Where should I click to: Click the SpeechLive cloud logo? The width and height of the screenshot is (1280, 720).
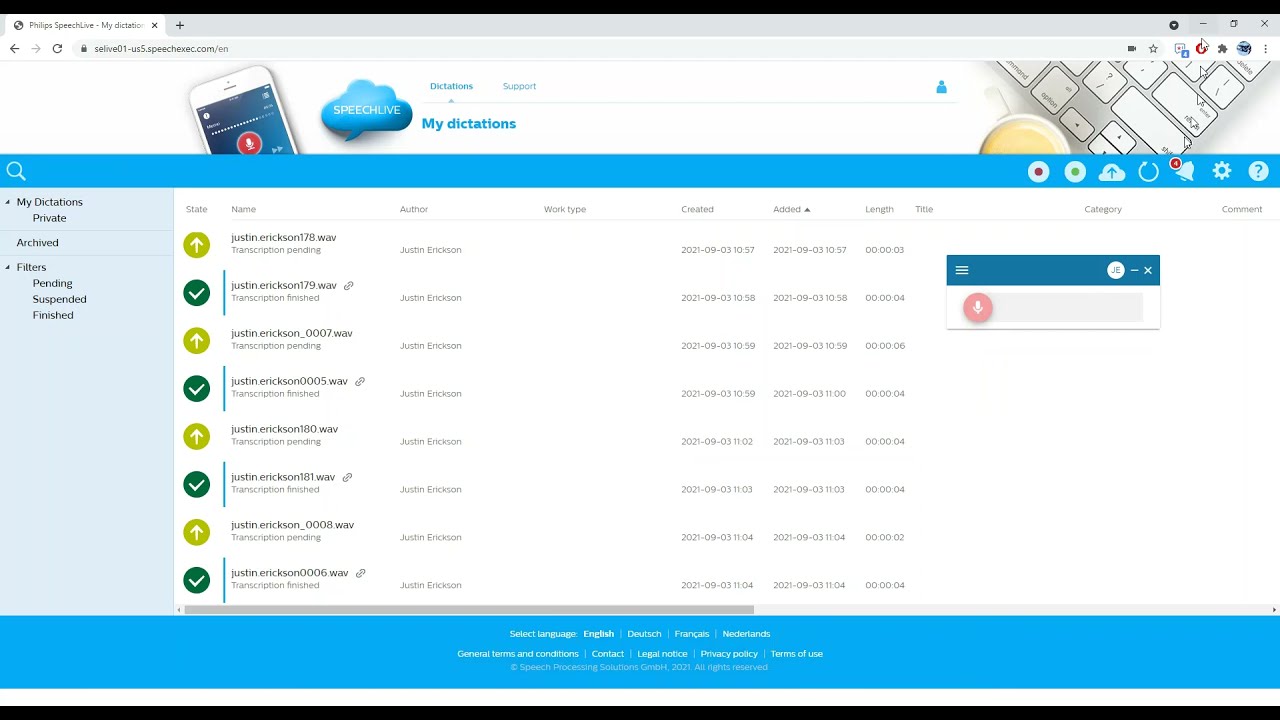point(367,112)
